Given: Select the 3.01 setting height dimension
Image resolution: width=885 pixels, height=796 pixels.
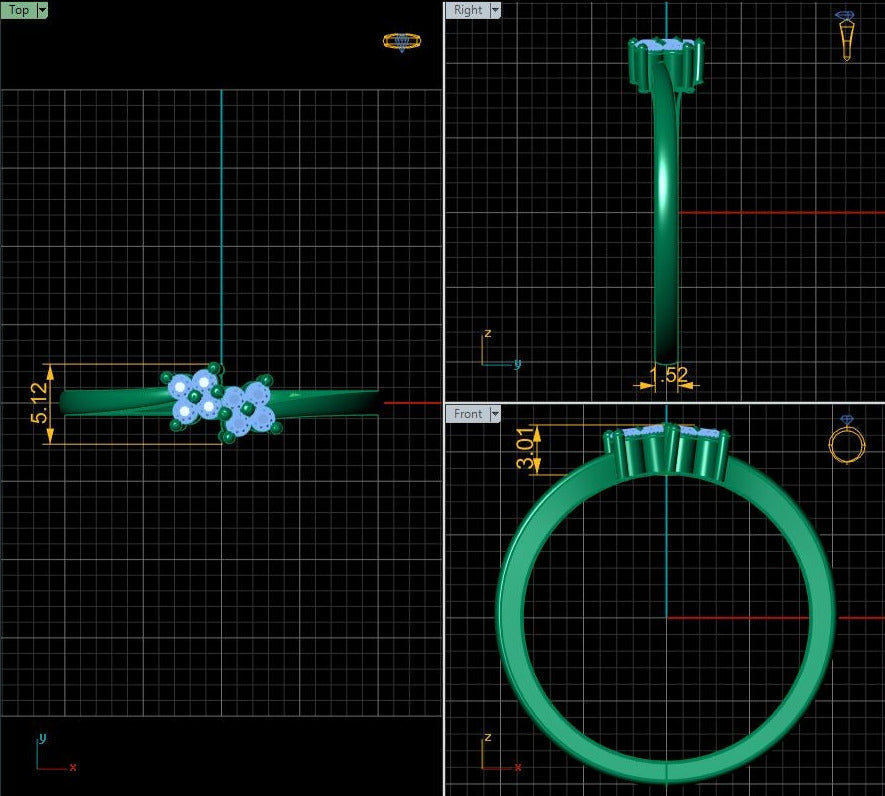Looking at the screenshot, I should pos(525,450).
